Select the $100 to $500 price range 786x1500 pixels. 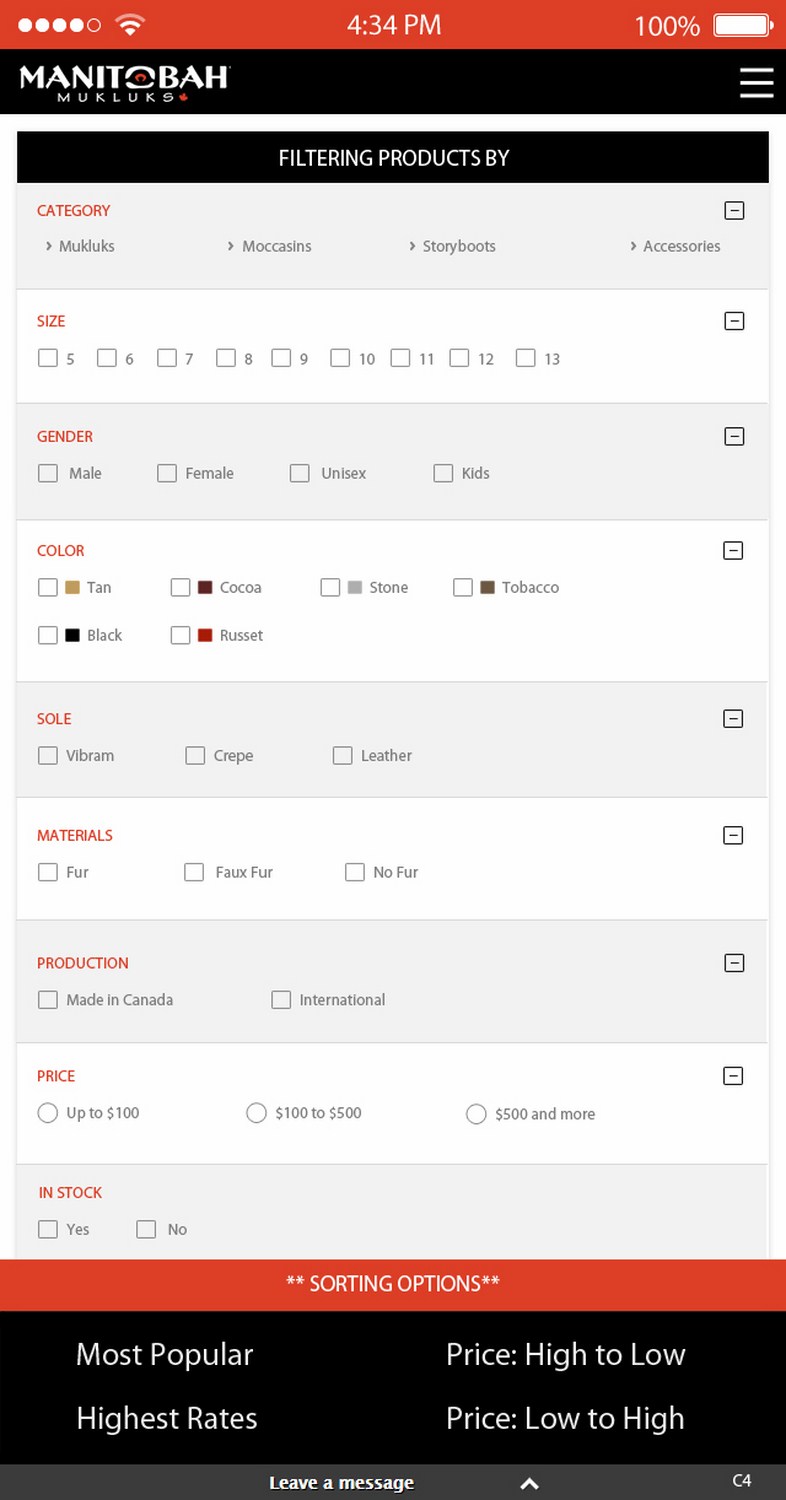click(x=256, y=1113)
